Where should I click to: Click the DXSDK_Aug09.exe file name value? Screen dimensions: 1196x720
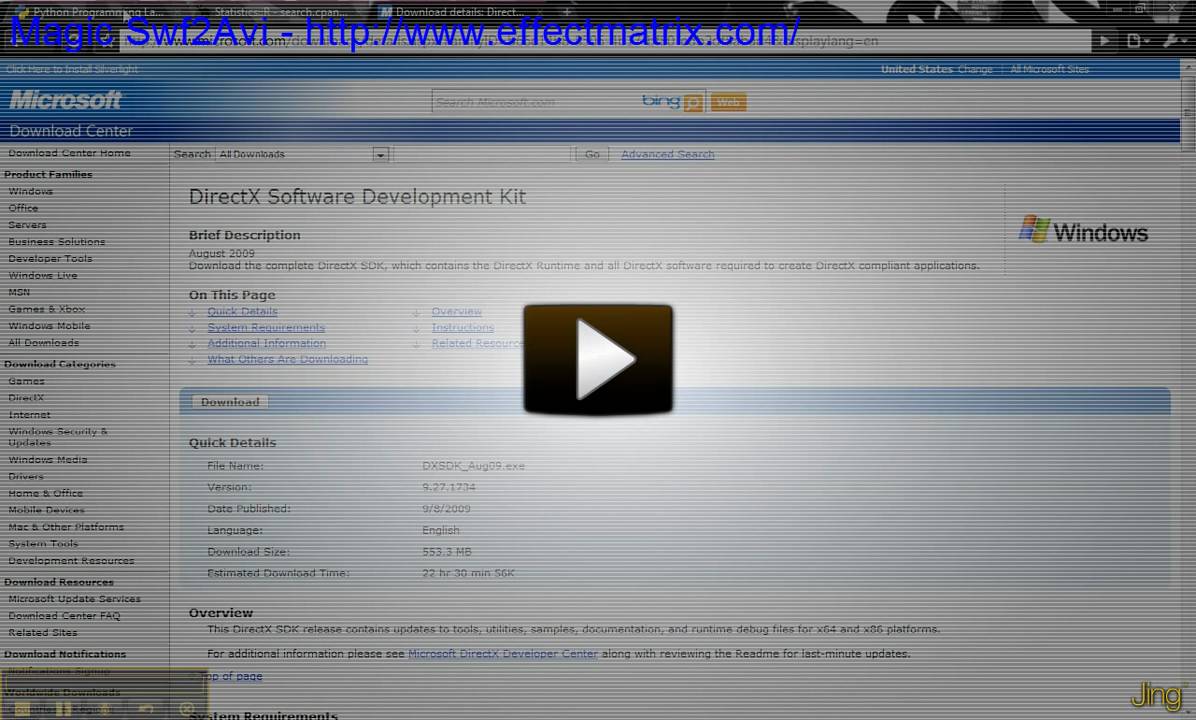474,466
